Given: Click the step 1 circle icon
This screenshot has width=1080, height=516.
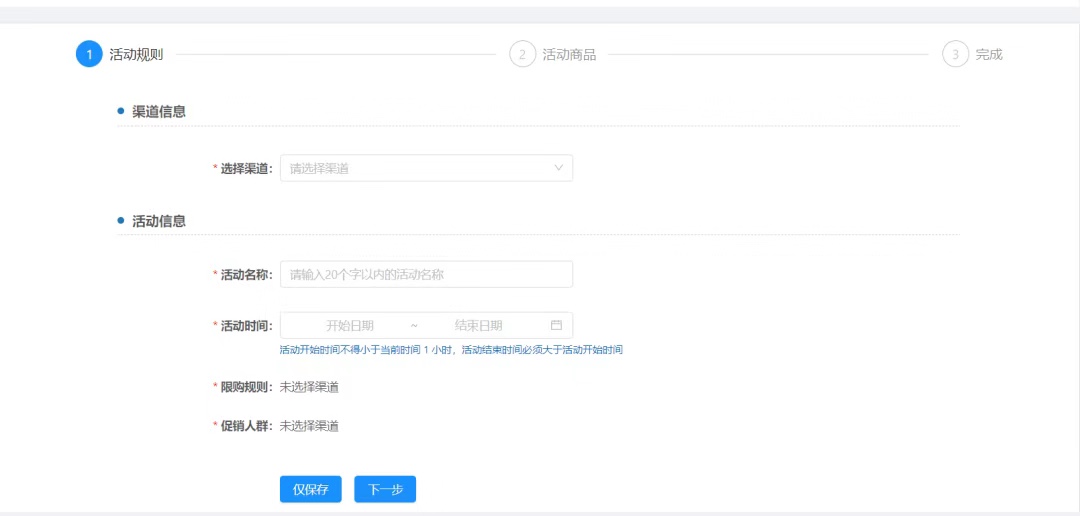Looking at the screenshot, I should (89, 54).
